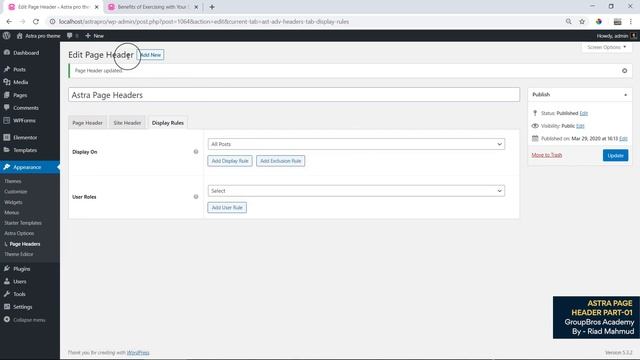Open Plugins menu in sidebar
The width and height of the screenshot is (640, 360).
(22, 269)
